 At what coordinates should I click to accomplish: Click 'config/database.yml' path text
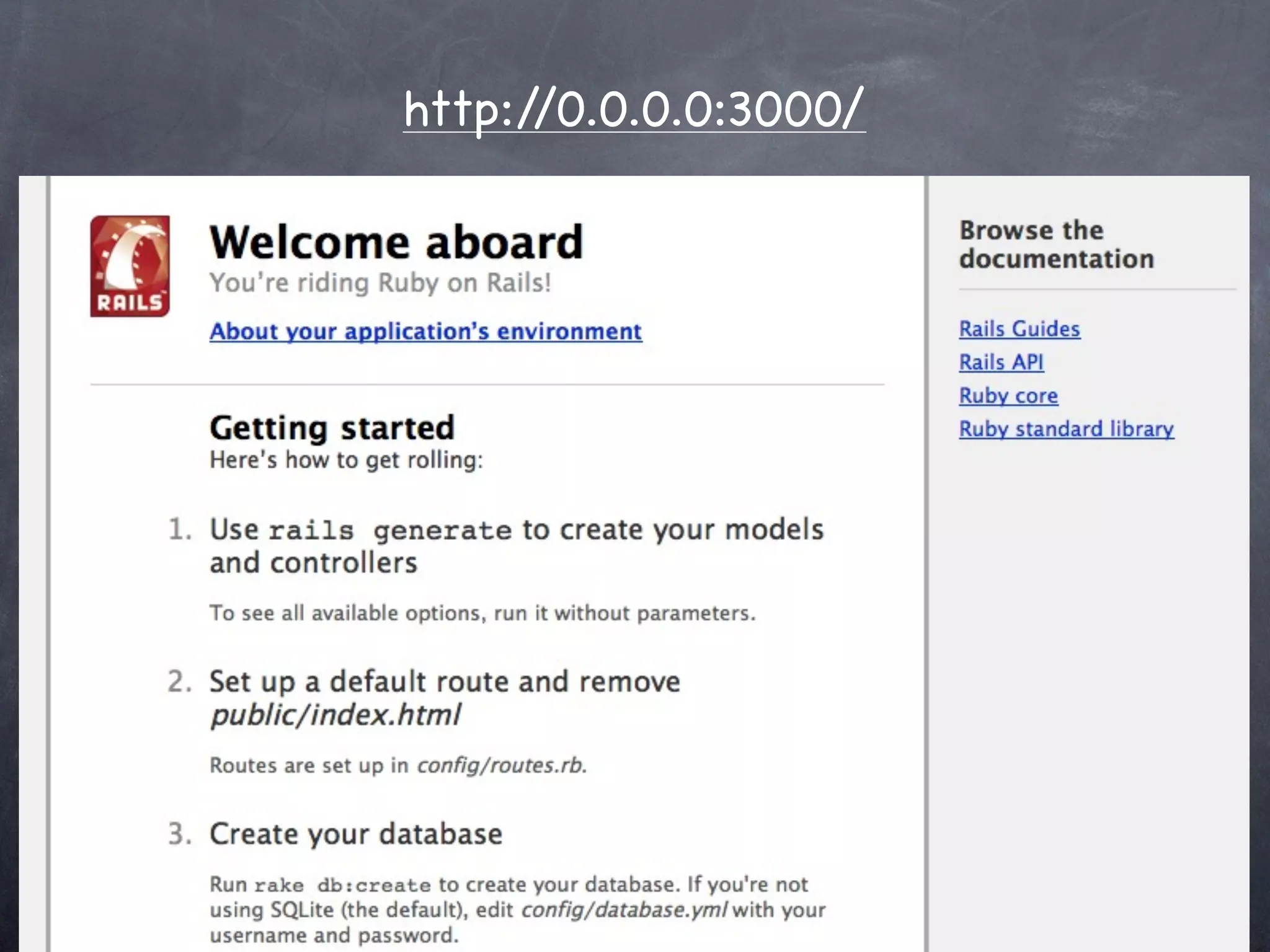(x=624, y=910)
